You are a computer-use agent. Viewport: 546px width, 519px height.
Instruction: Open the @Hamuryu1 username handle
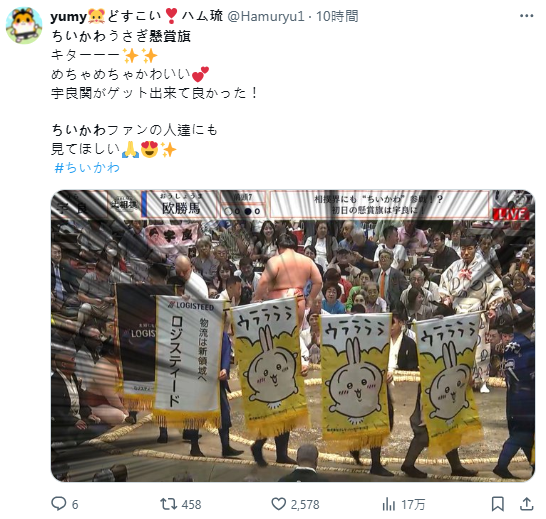(266, 16)
